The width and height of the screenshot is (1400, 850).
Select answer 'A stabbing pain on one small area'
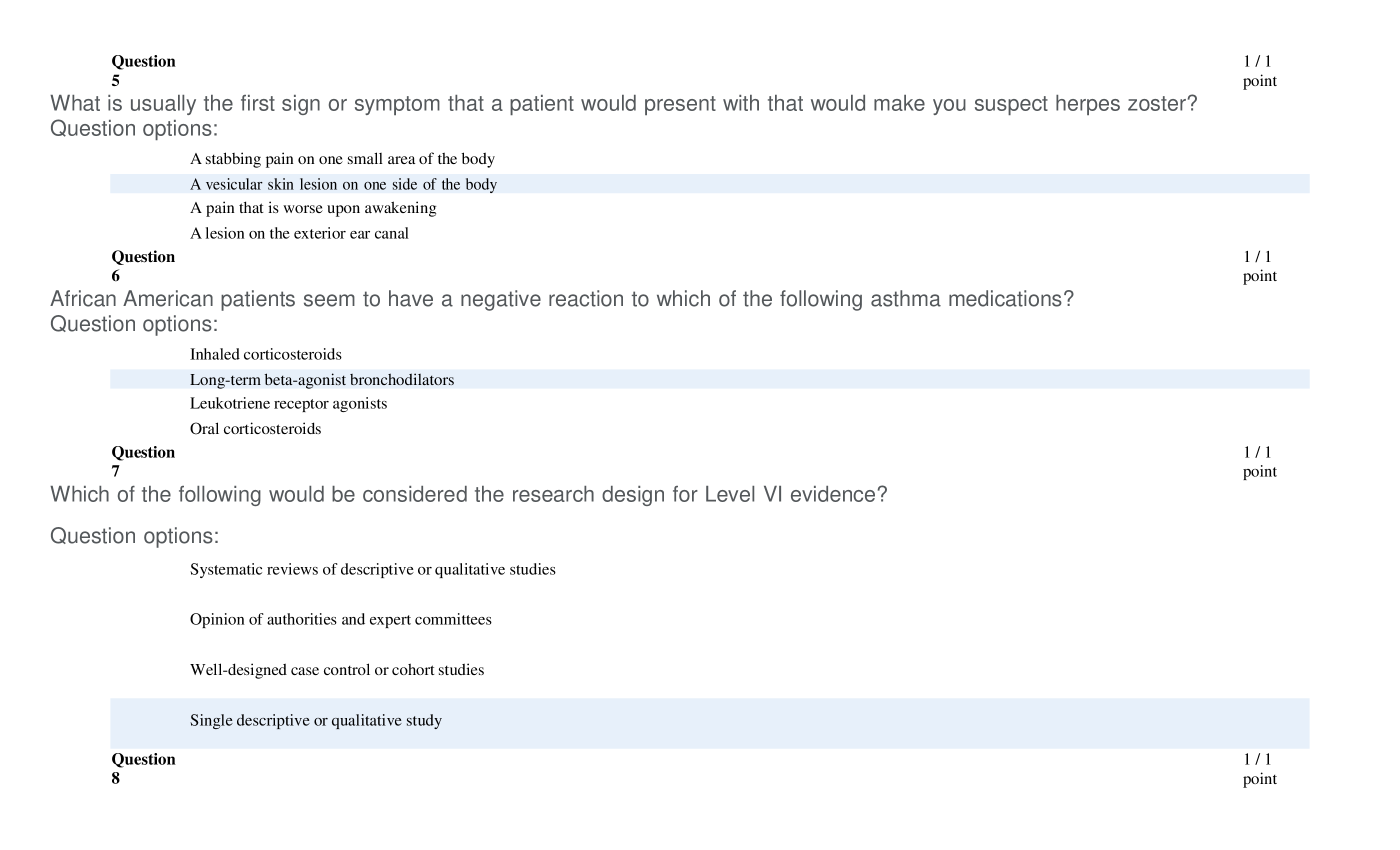342,159
